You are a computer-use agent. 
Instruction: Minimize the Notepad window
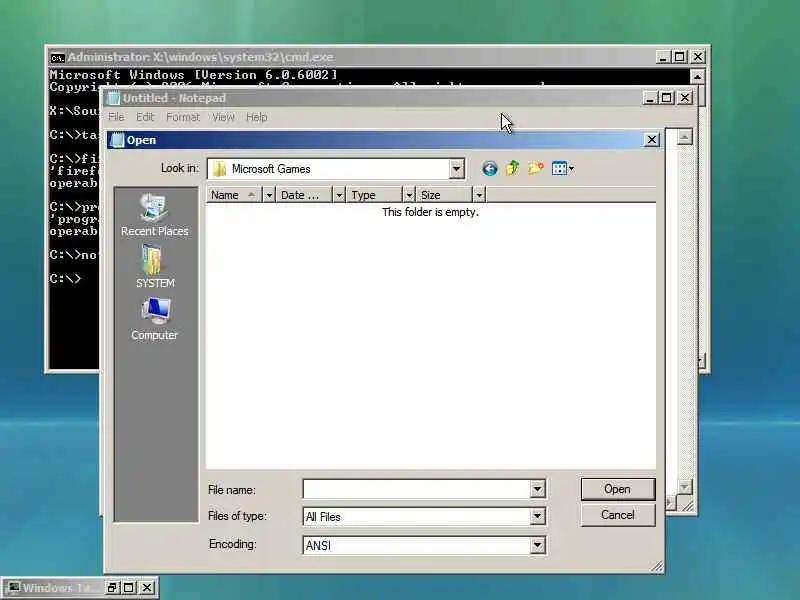[649, 97]
